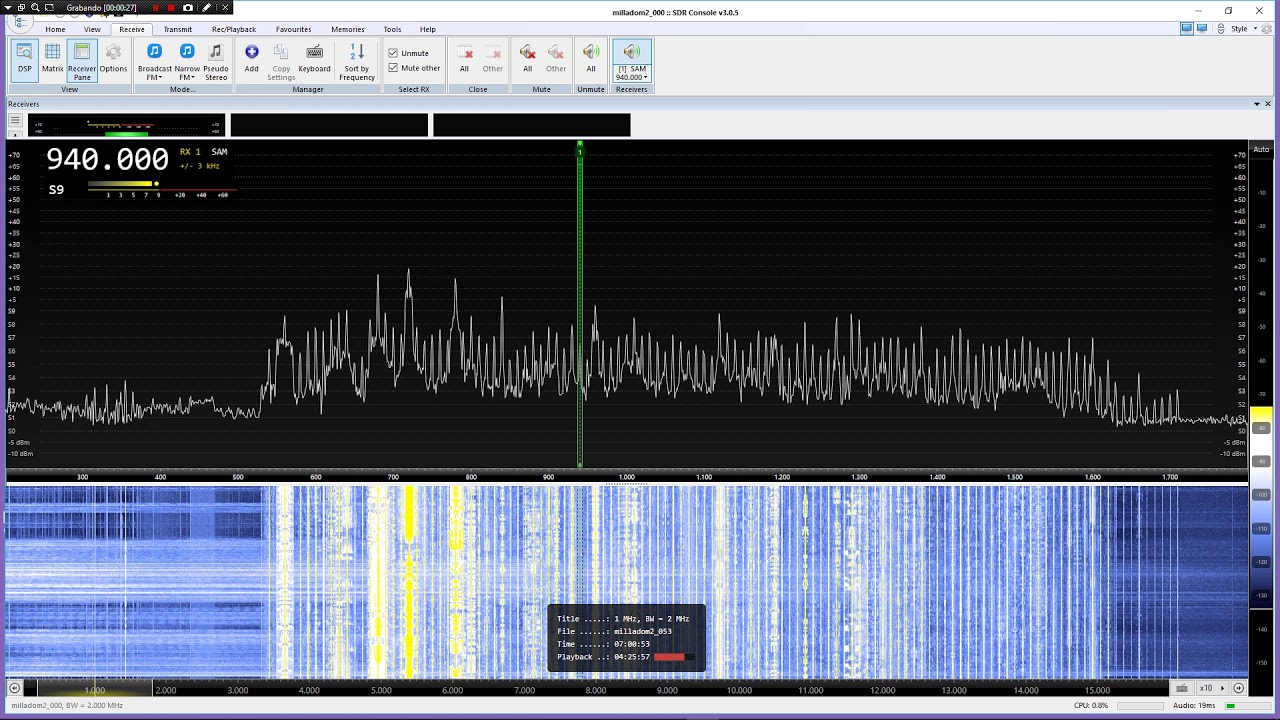
Task: Toggle the Receiver Pane button
Action: tap(82, 60)
